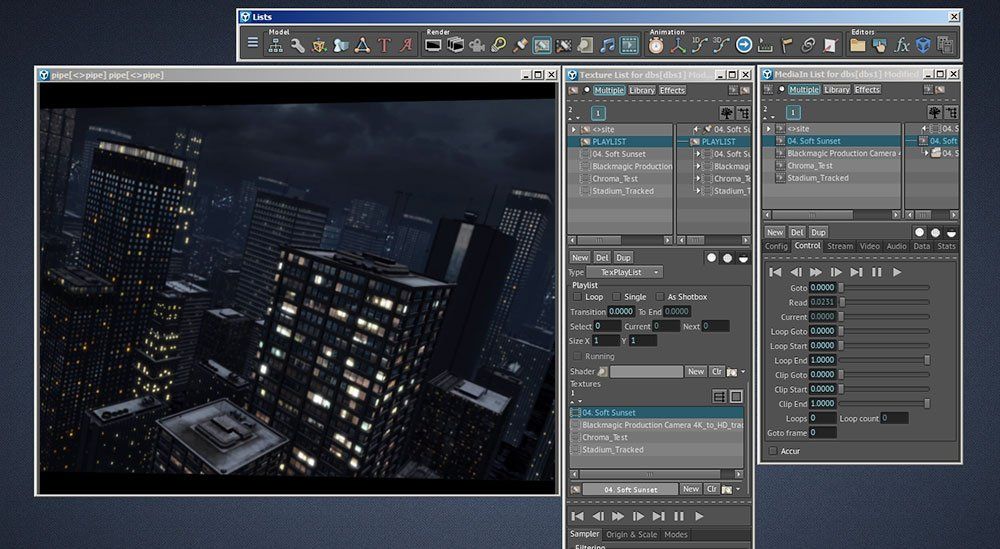Click the Loop End slider handle

pyautogui.click(x=927, y=360)
